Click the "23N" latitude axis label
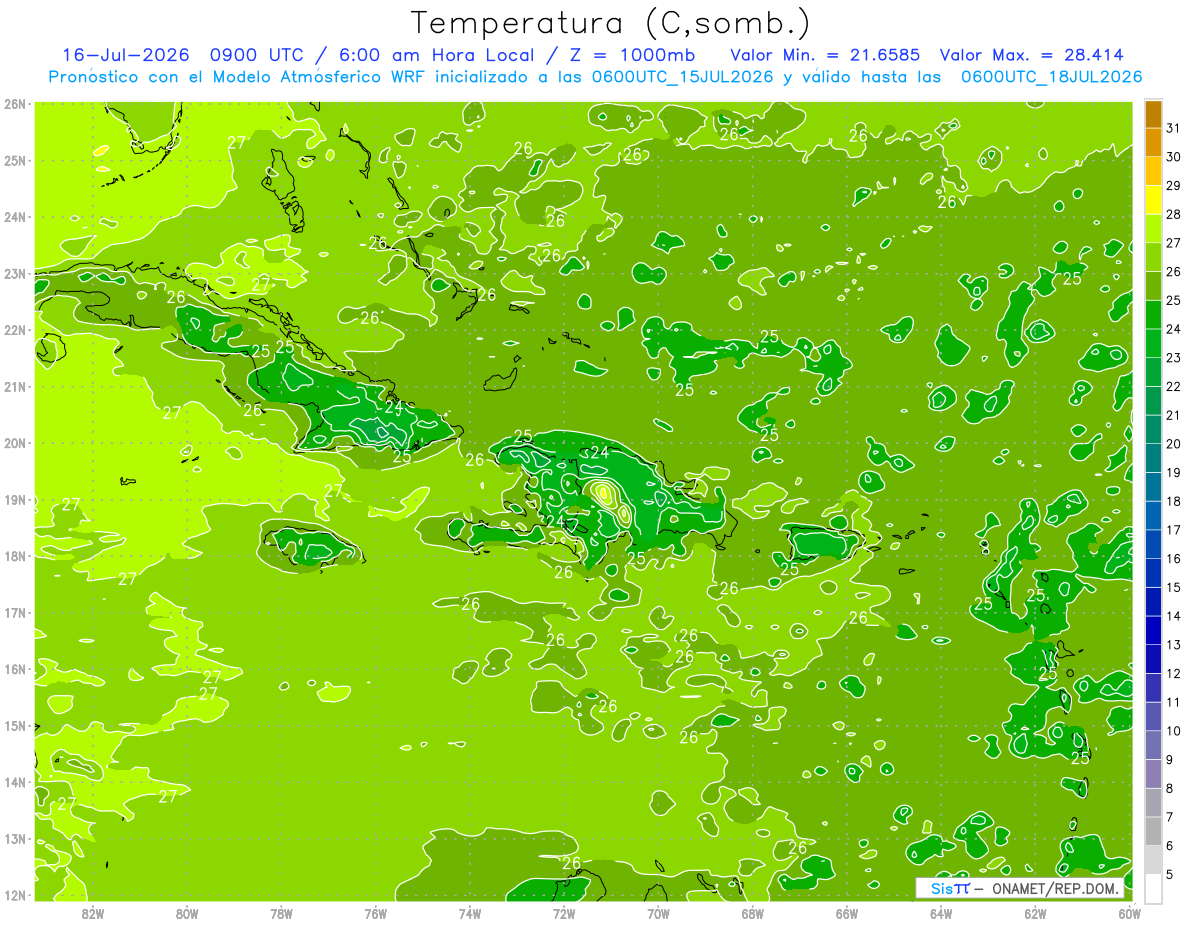The image size is (1200, 927). coord(15,273)
